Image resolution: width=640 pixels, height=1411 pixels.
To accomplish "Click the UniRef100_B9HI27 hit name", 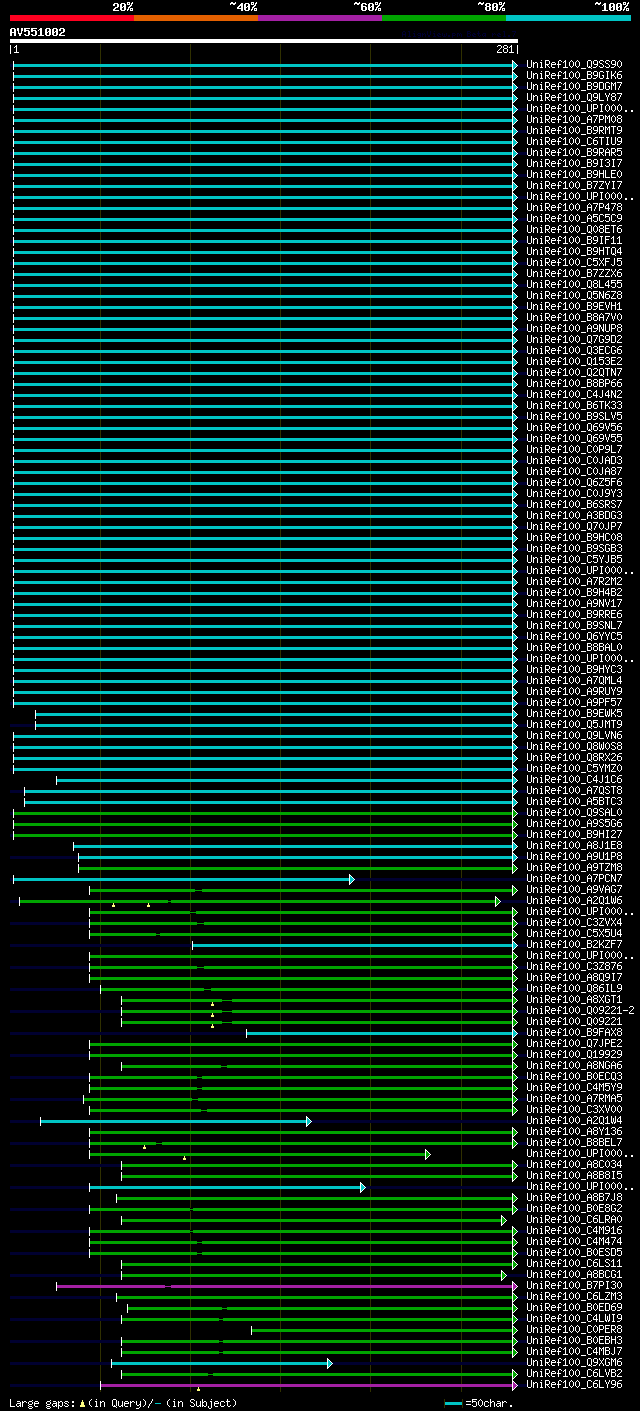I will point(574,835).
